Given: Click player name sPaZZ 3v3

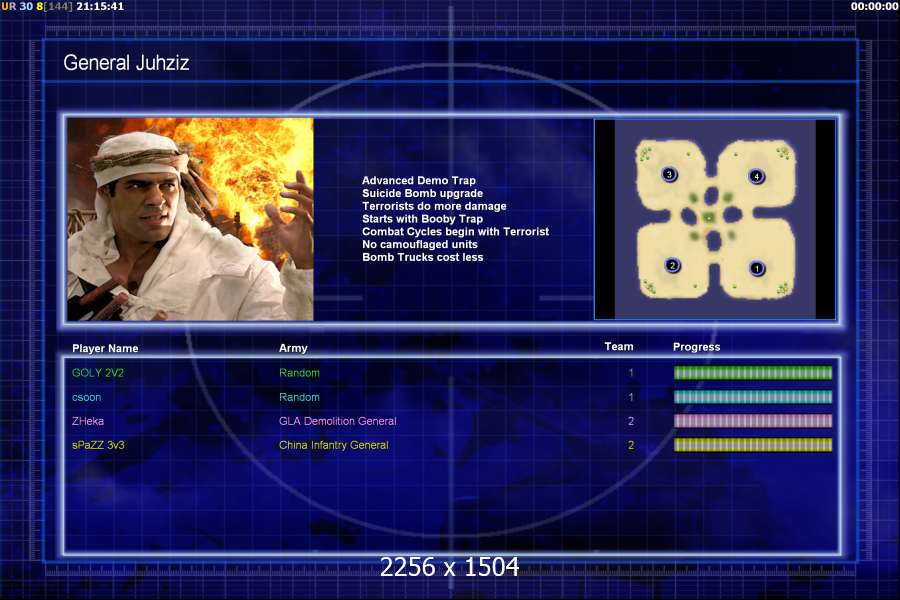Looking at the screenshot, I should pos(98,445).
